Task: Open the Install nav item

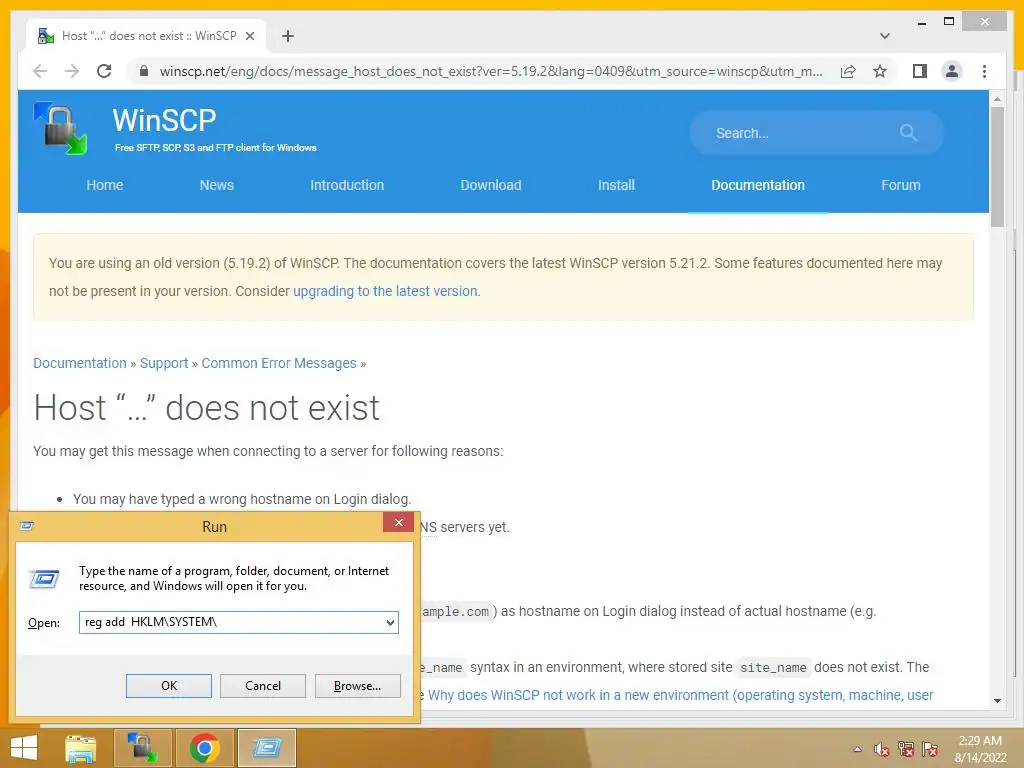Action: pyautogui.click(x=616, y=185)
